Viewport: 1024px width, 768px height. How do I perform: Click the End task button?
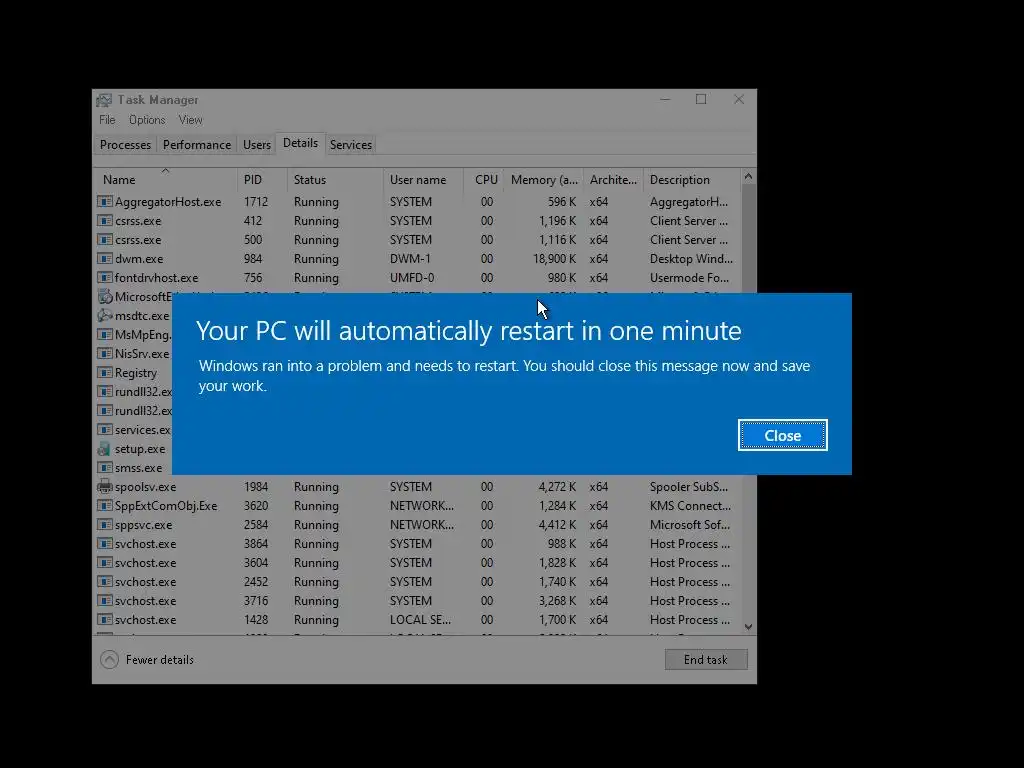pos(705,660)
